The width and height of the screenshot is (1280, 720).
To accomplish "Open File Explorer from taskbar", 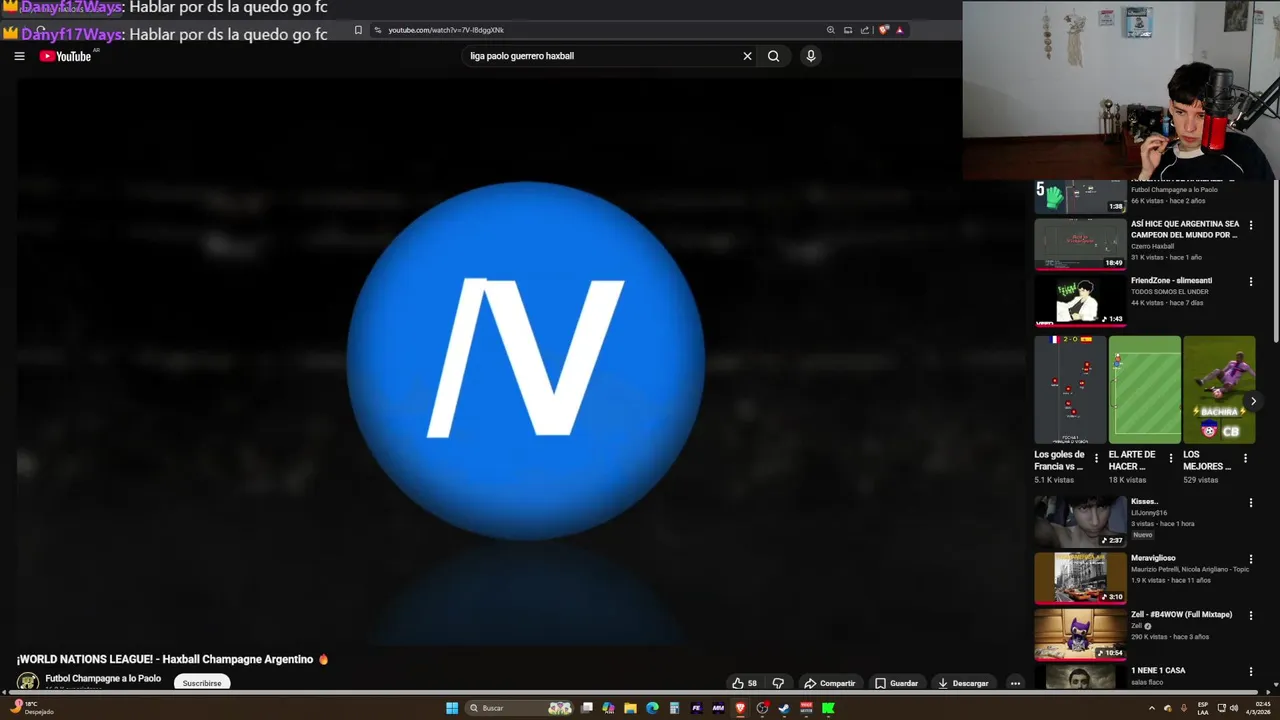I will tap(630, 708).
